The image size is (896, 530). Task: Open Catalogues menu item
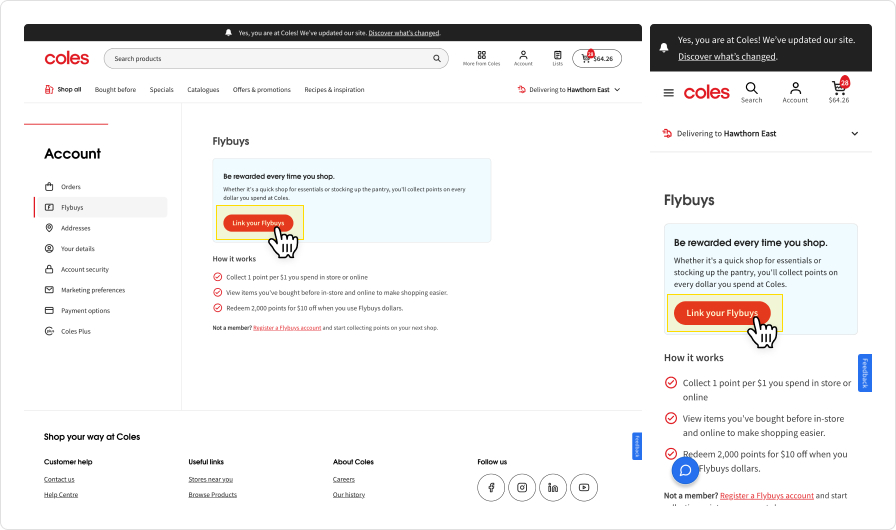coord(203,90)
